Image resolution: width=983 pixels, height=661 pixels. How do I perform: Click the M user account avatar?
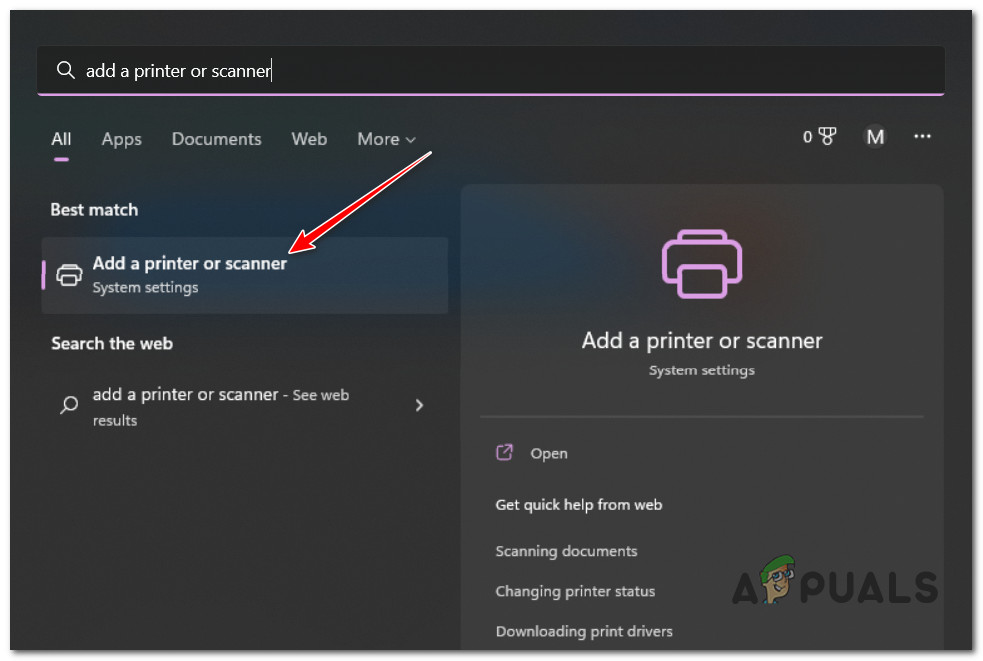tap(875, 136)
